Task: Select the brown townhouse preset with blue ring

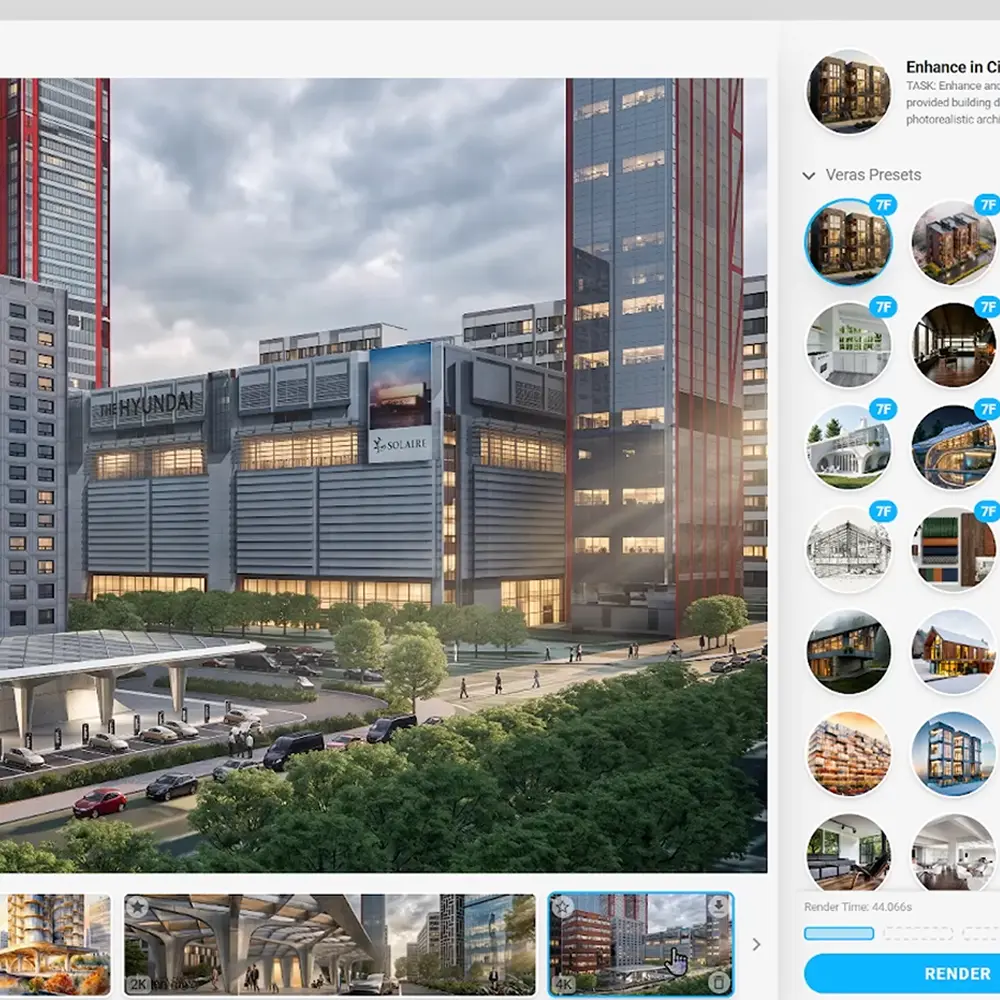Action: point(848,242)
